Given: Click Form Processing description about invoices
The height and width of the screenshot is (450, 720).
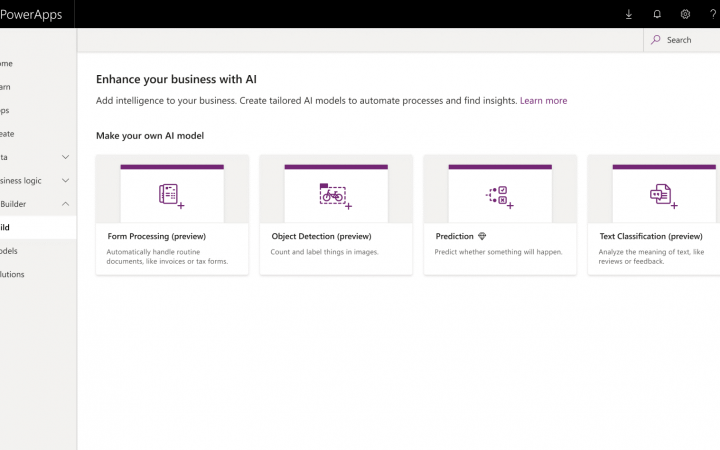Looking at the screenshot, I should tap(167, 256).
